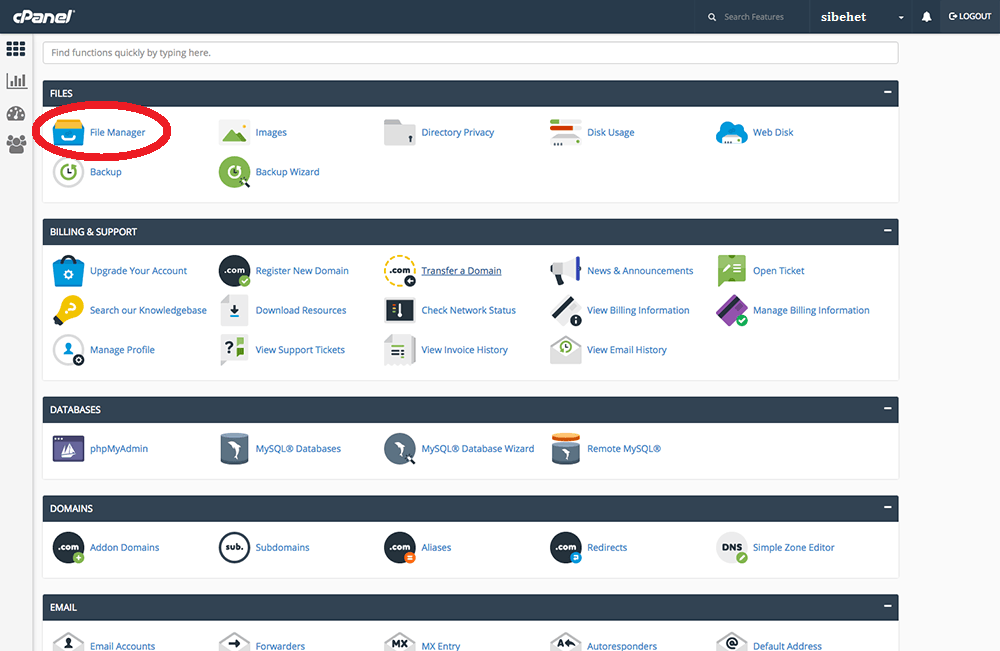Open the Open Ticket text link

click(x=778, y=271)
